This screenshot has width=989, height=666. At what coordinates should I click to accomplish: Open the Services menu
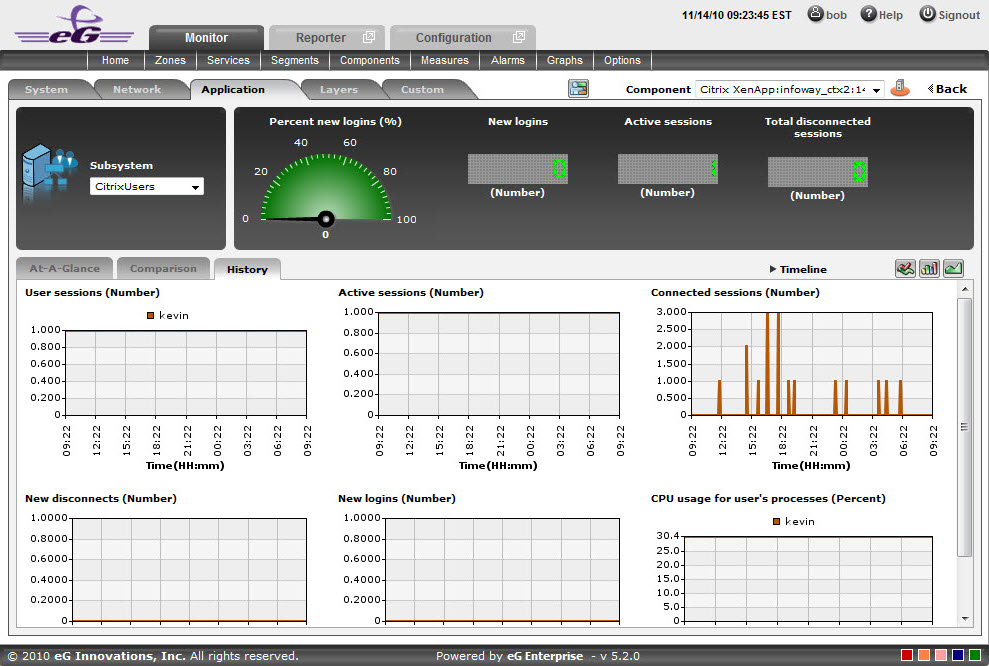(228, 60)
